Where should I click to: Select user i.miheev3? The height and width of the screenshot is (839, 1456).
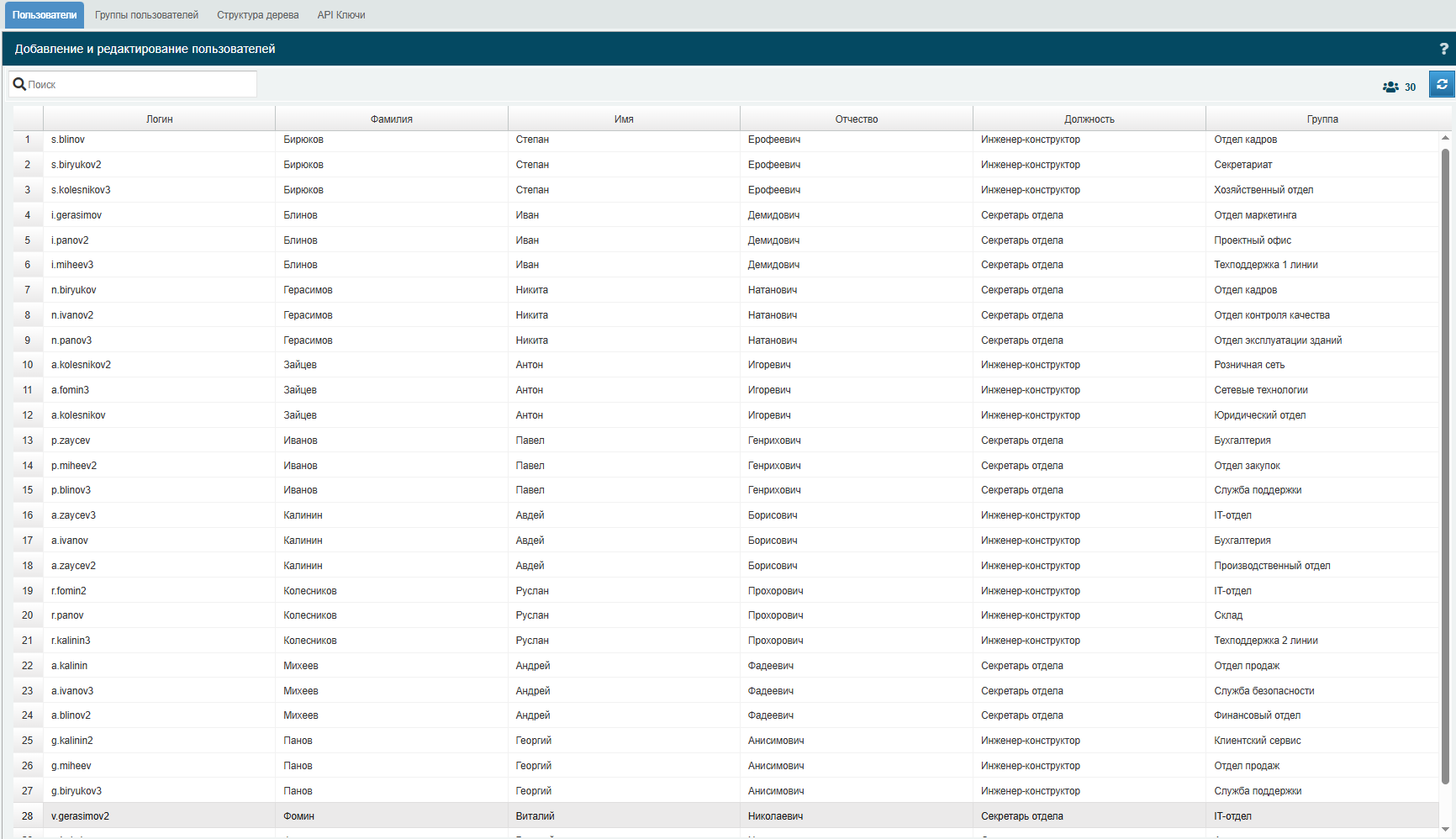click(x=72, y=265)
